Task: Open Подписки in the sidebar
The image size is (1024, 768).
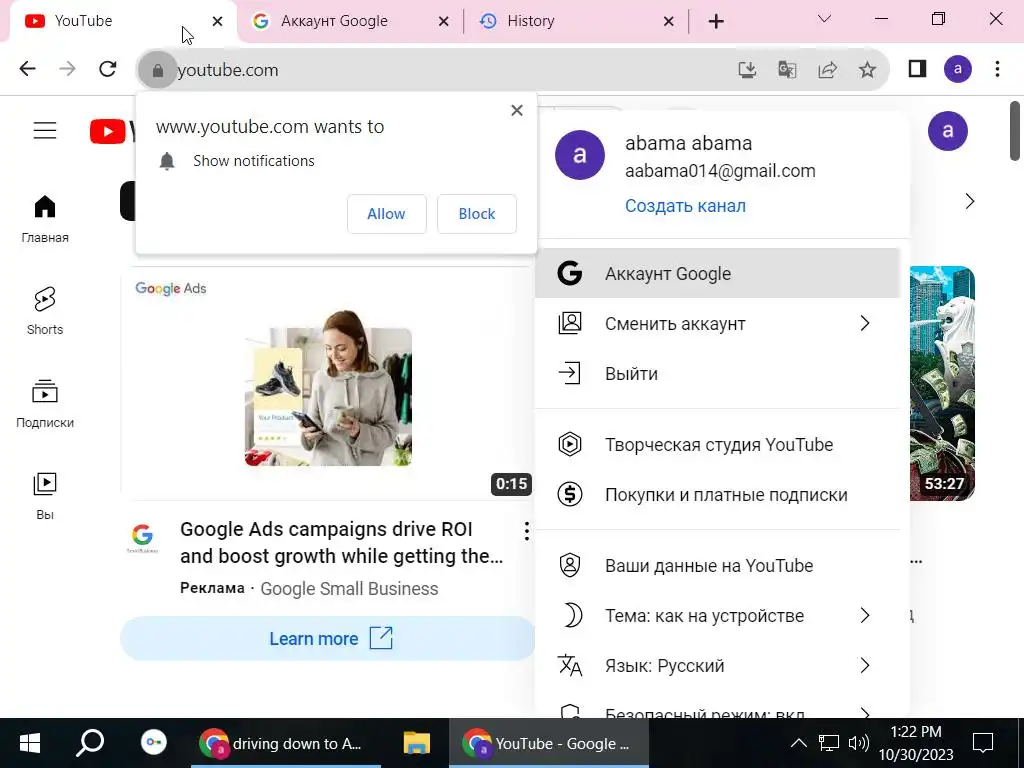Action: tap(45, 404)
